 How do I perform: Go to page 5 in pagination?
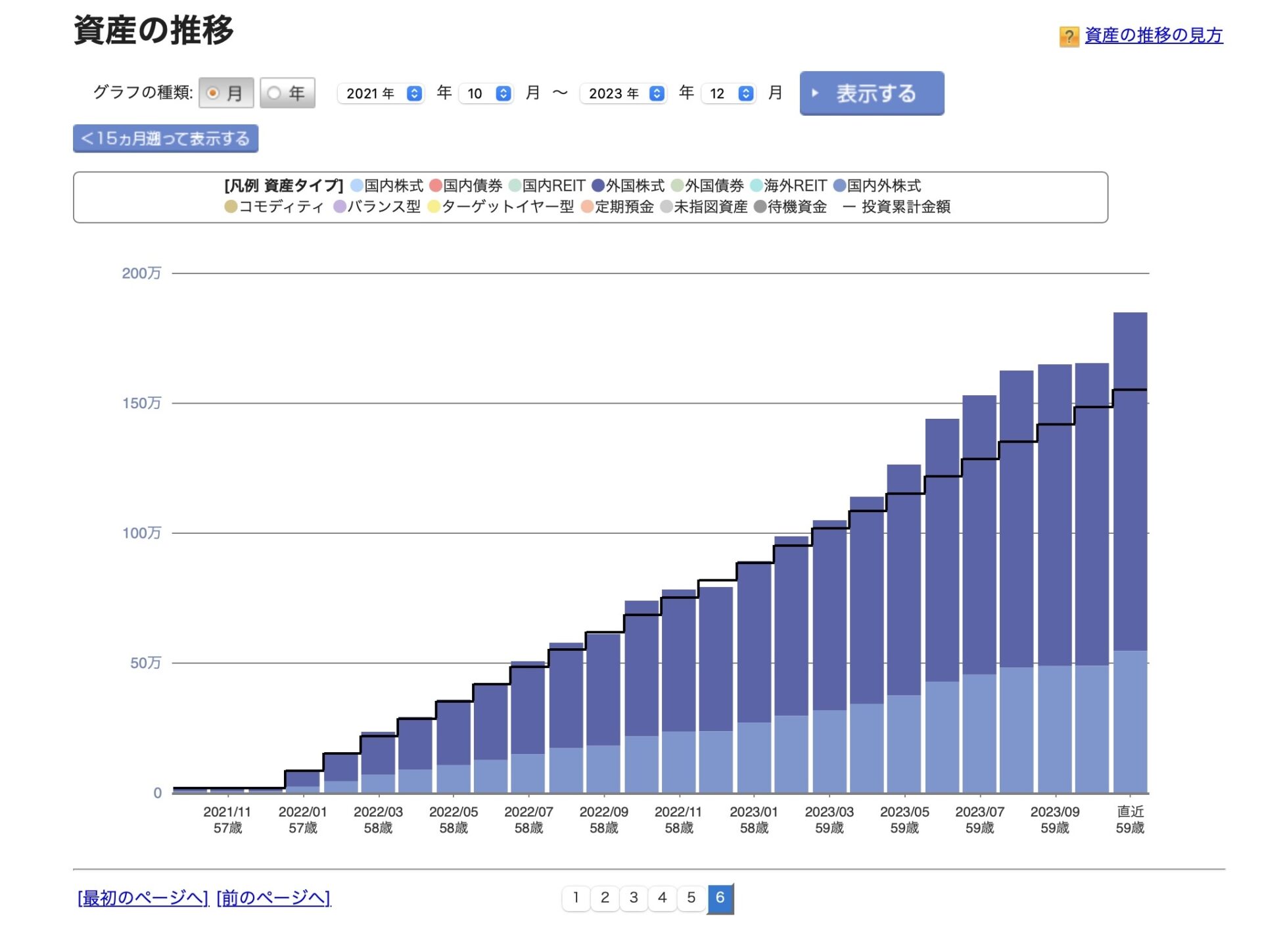[x=691, y=898]
